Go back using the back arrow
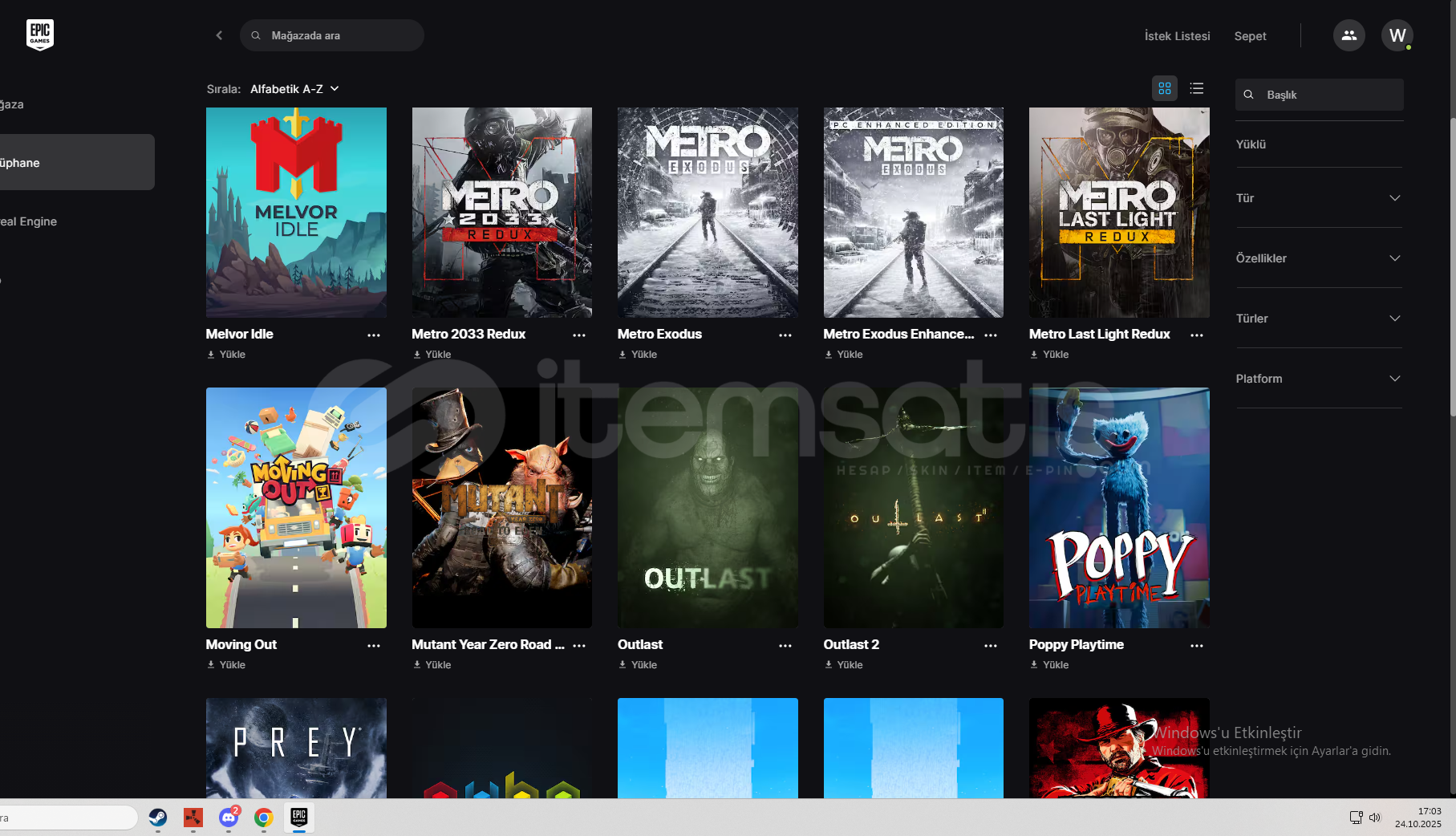The image size is (1456, 836). [x=219, y=35]
